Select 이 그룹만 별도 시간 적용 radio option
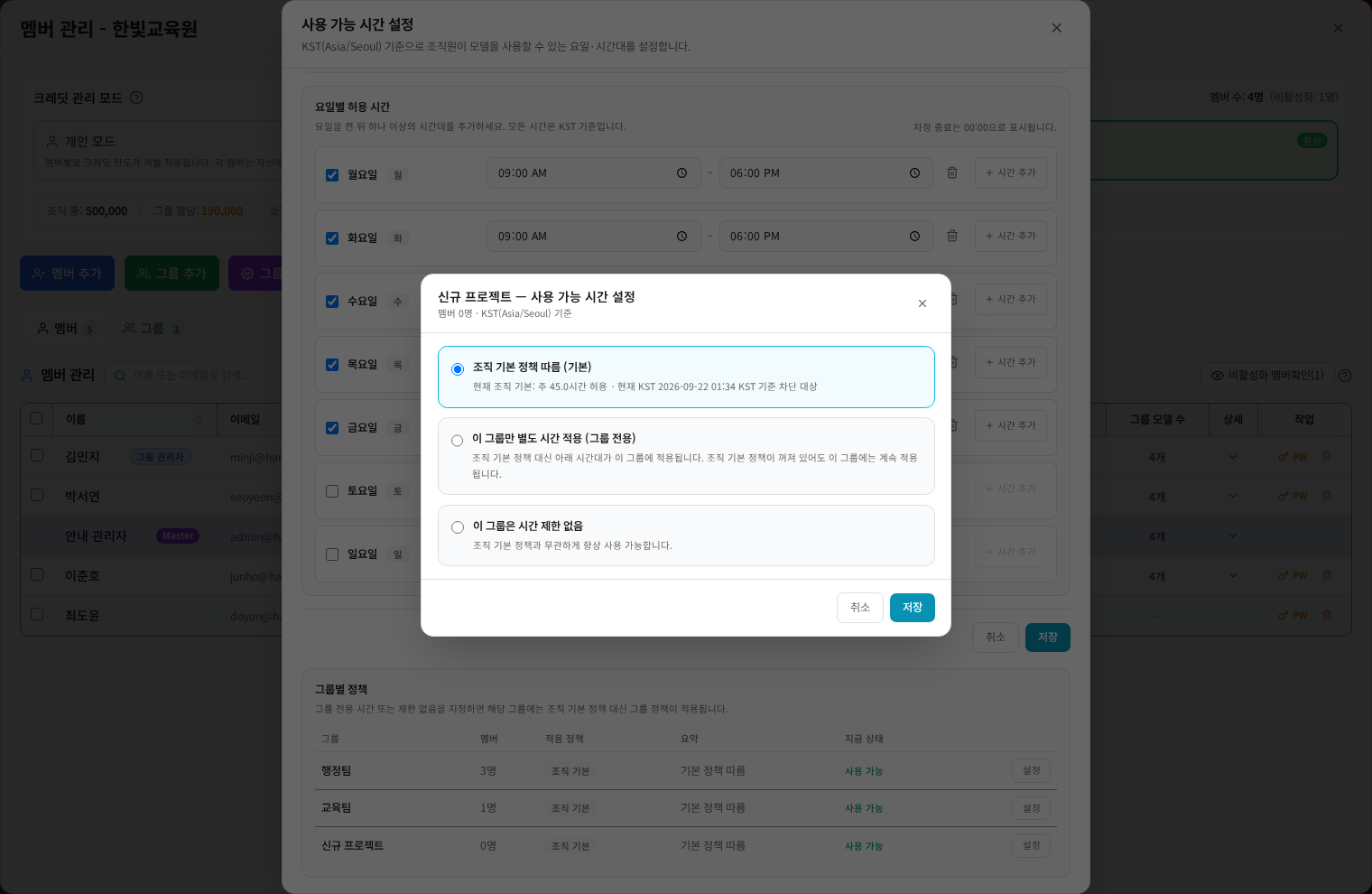The image size is (1372, 894). pyautogui.click(x=458, y=441)
